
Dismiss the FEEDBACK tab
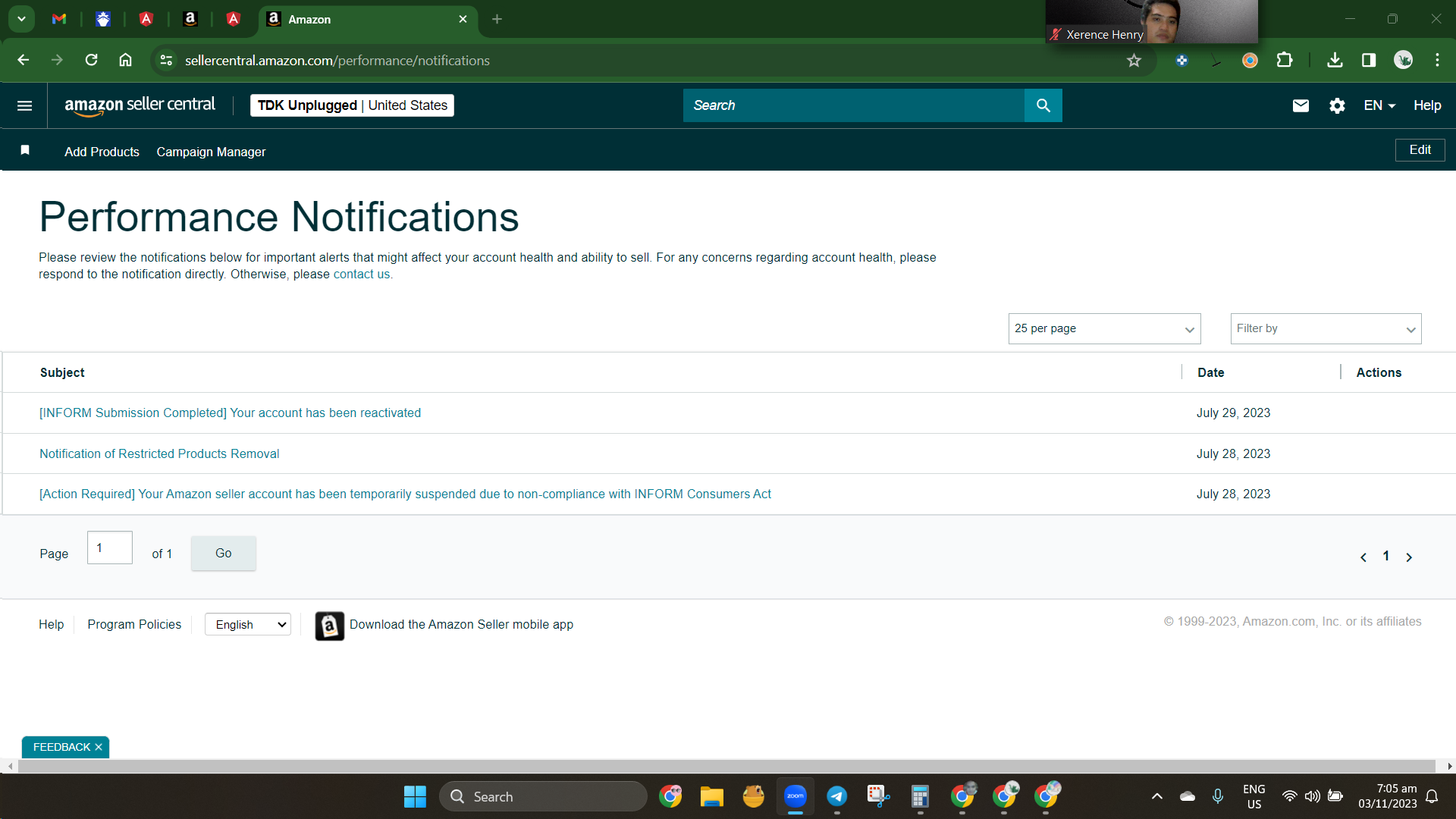tap(99, 747)
